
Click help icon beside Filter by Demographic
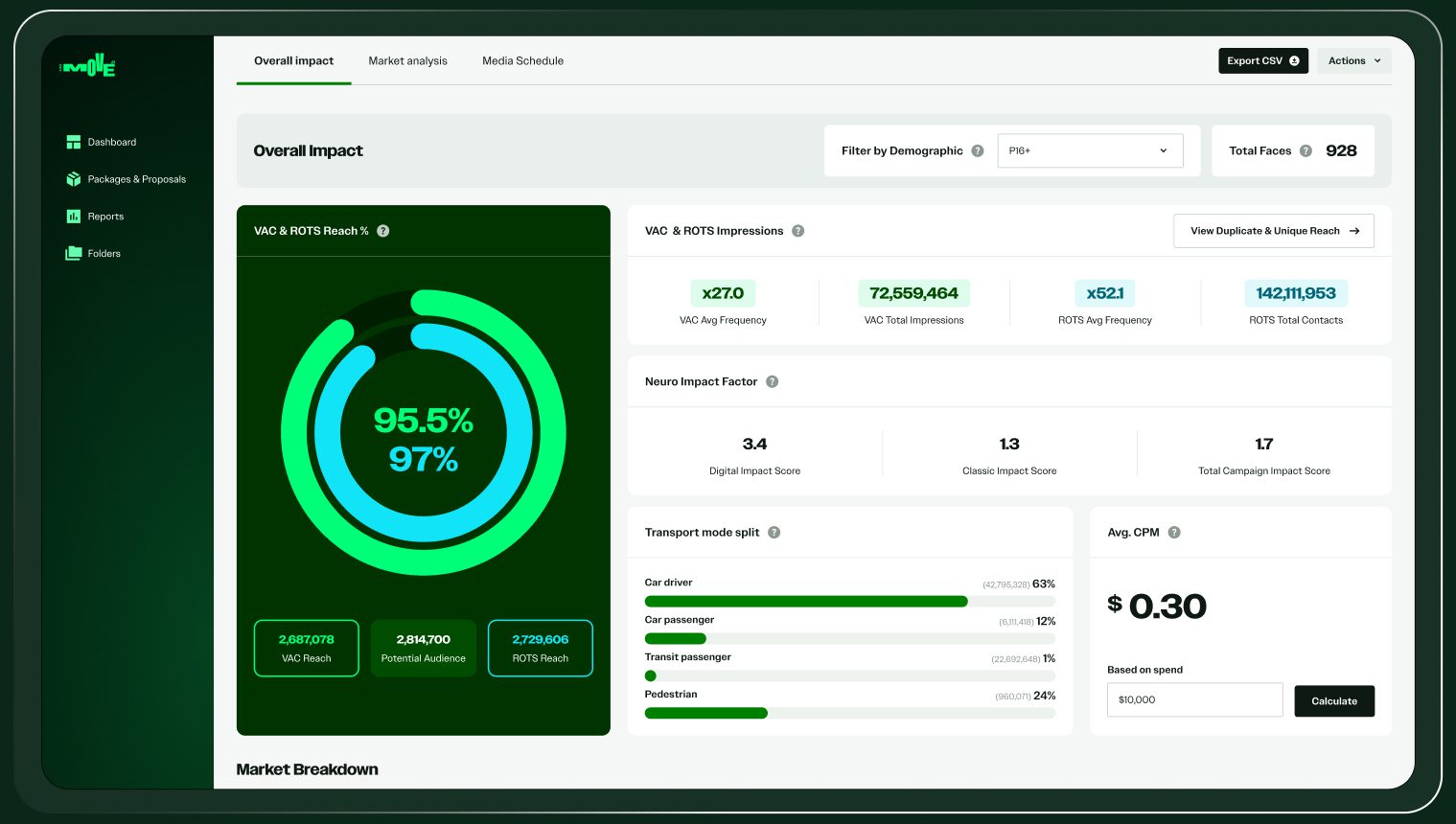978,151
